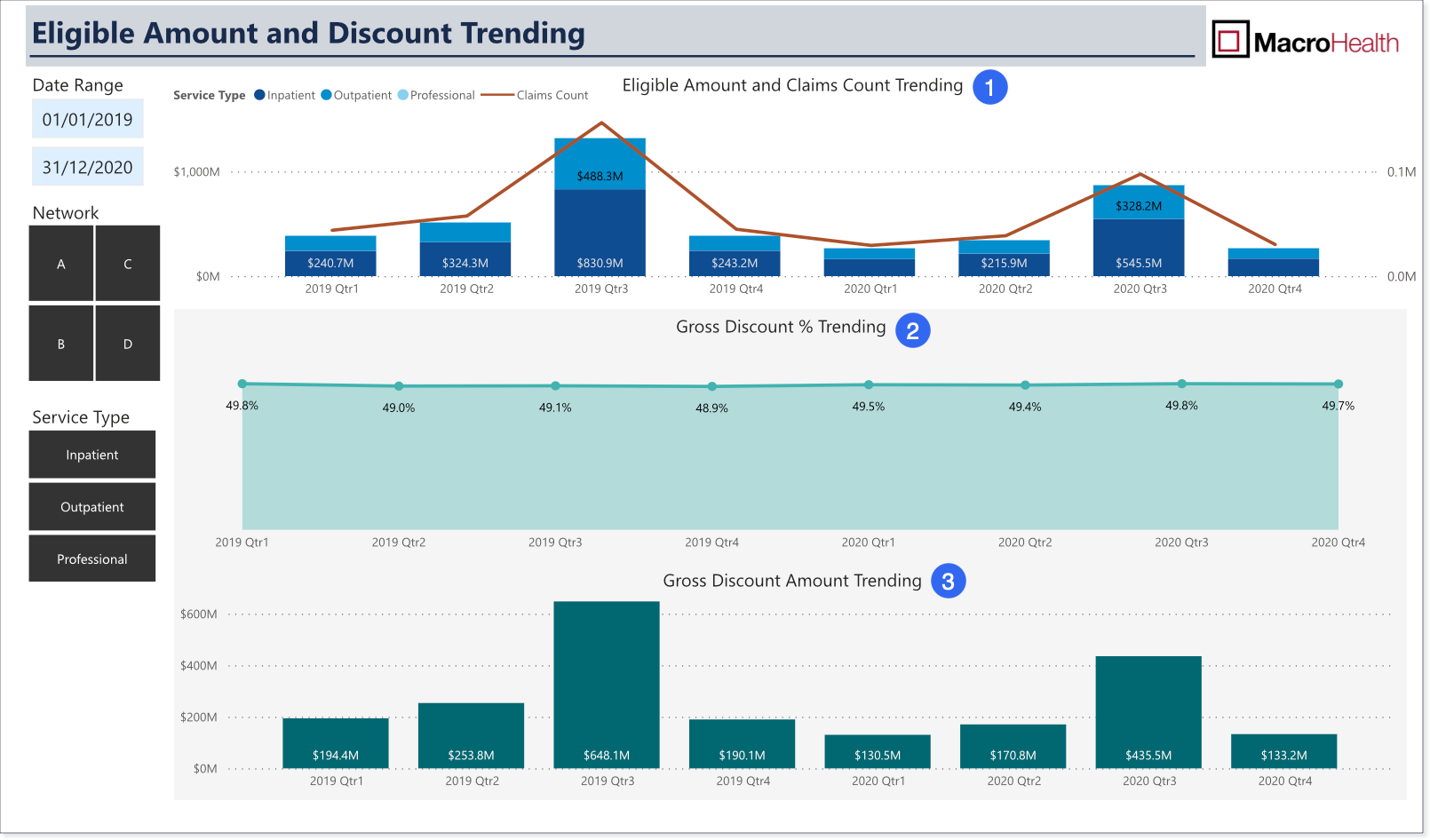Click the Claims Count legend line
1430x840 pixels.
(x=497, y=95)
